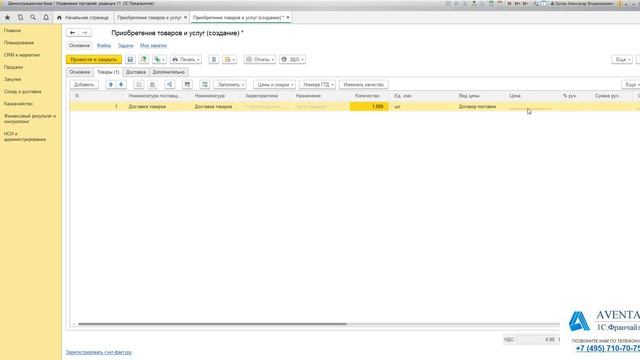Click the empty Цена cell in row 1

531,107
